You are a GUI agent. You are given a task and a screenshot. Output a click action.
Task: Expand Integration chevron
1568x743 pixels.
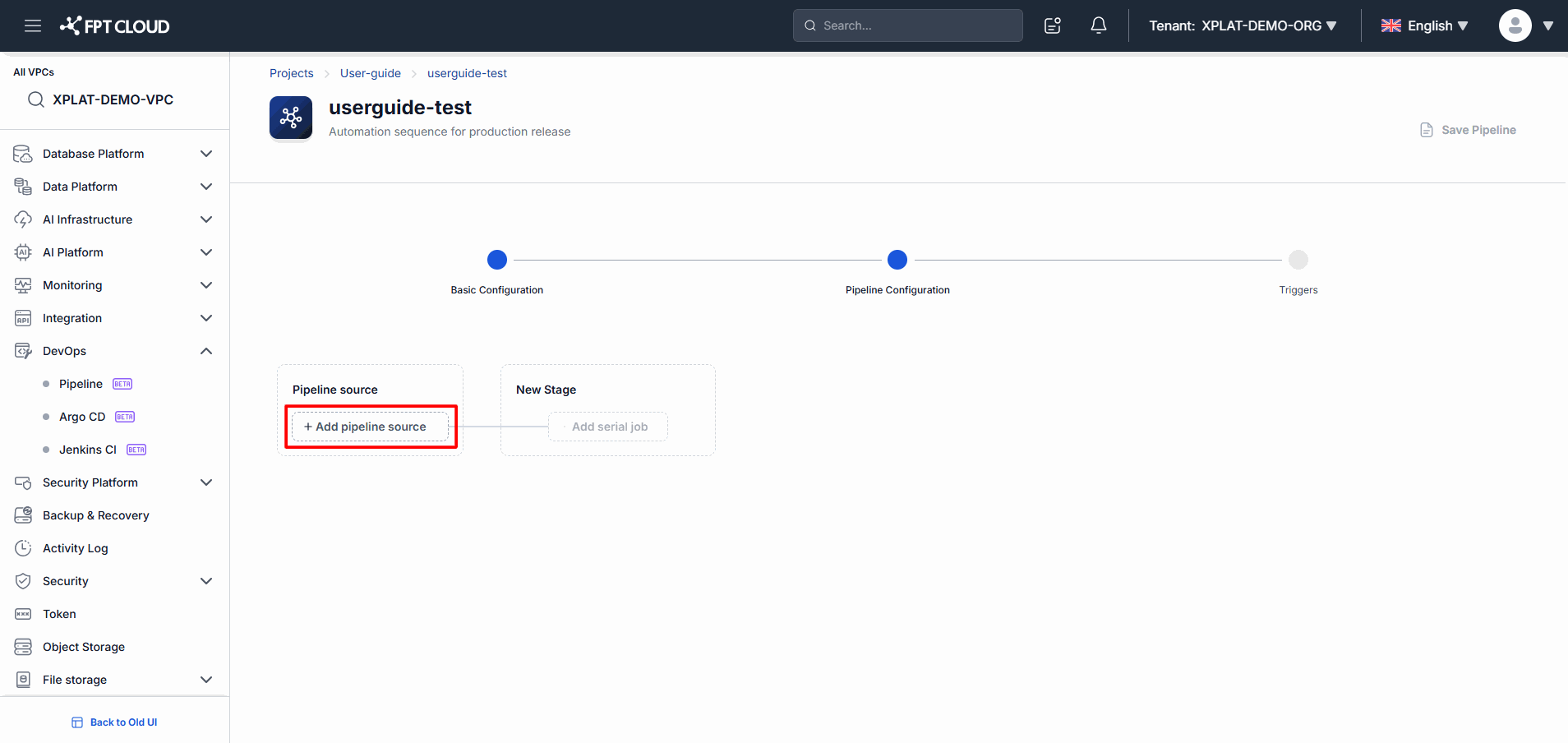206,318
